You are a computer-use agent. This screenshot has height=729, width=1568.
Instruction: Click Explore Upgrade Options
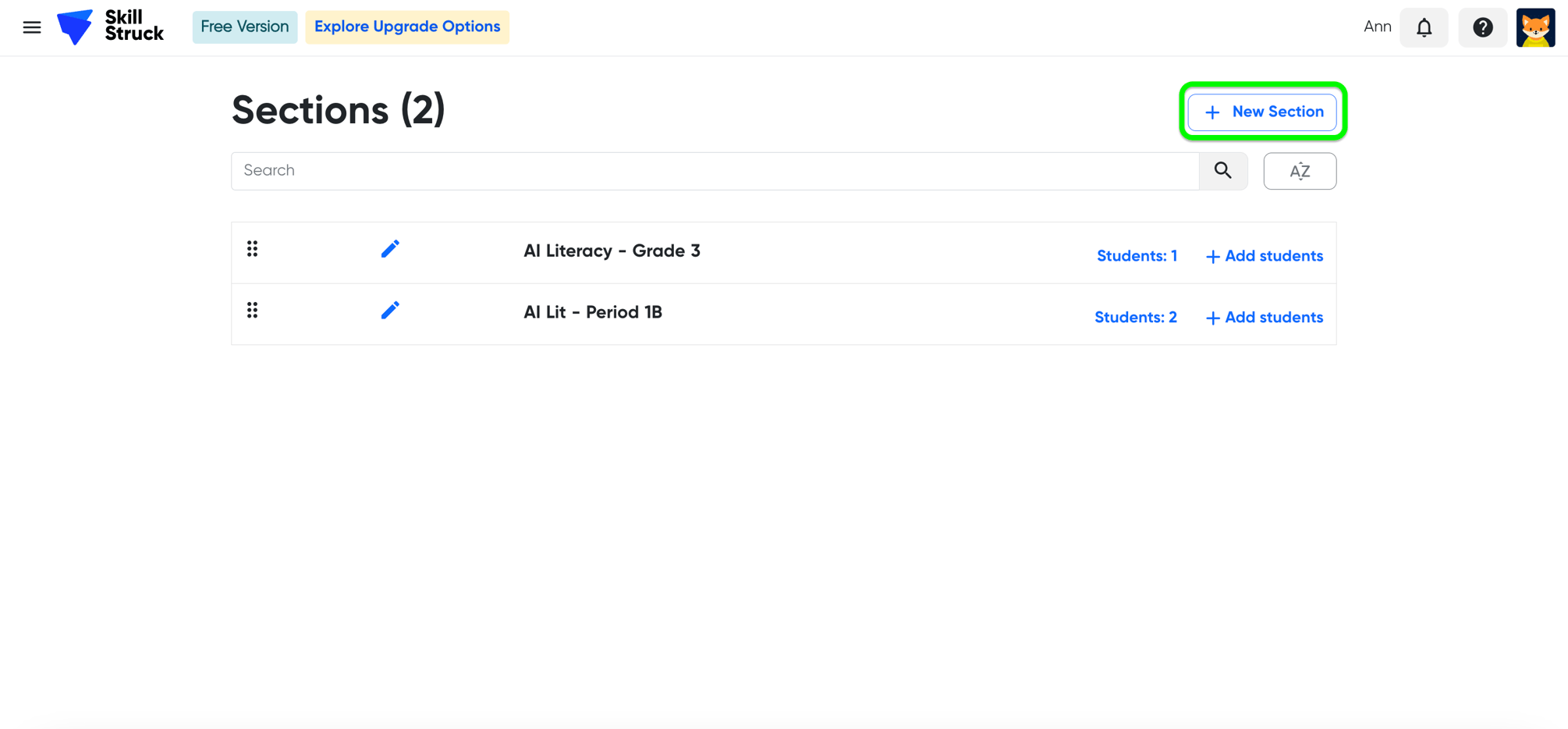(407, 27)
